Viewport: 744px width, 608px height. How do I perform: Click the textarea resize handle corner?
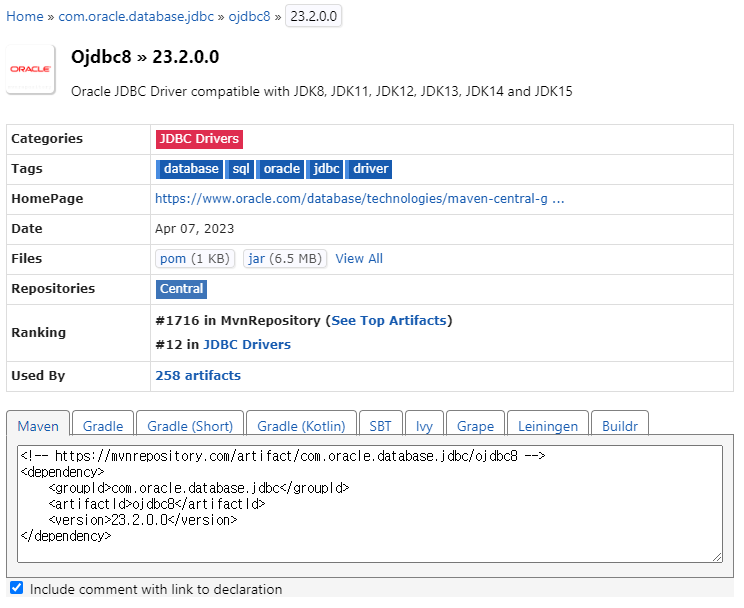(x=717, y=558)
